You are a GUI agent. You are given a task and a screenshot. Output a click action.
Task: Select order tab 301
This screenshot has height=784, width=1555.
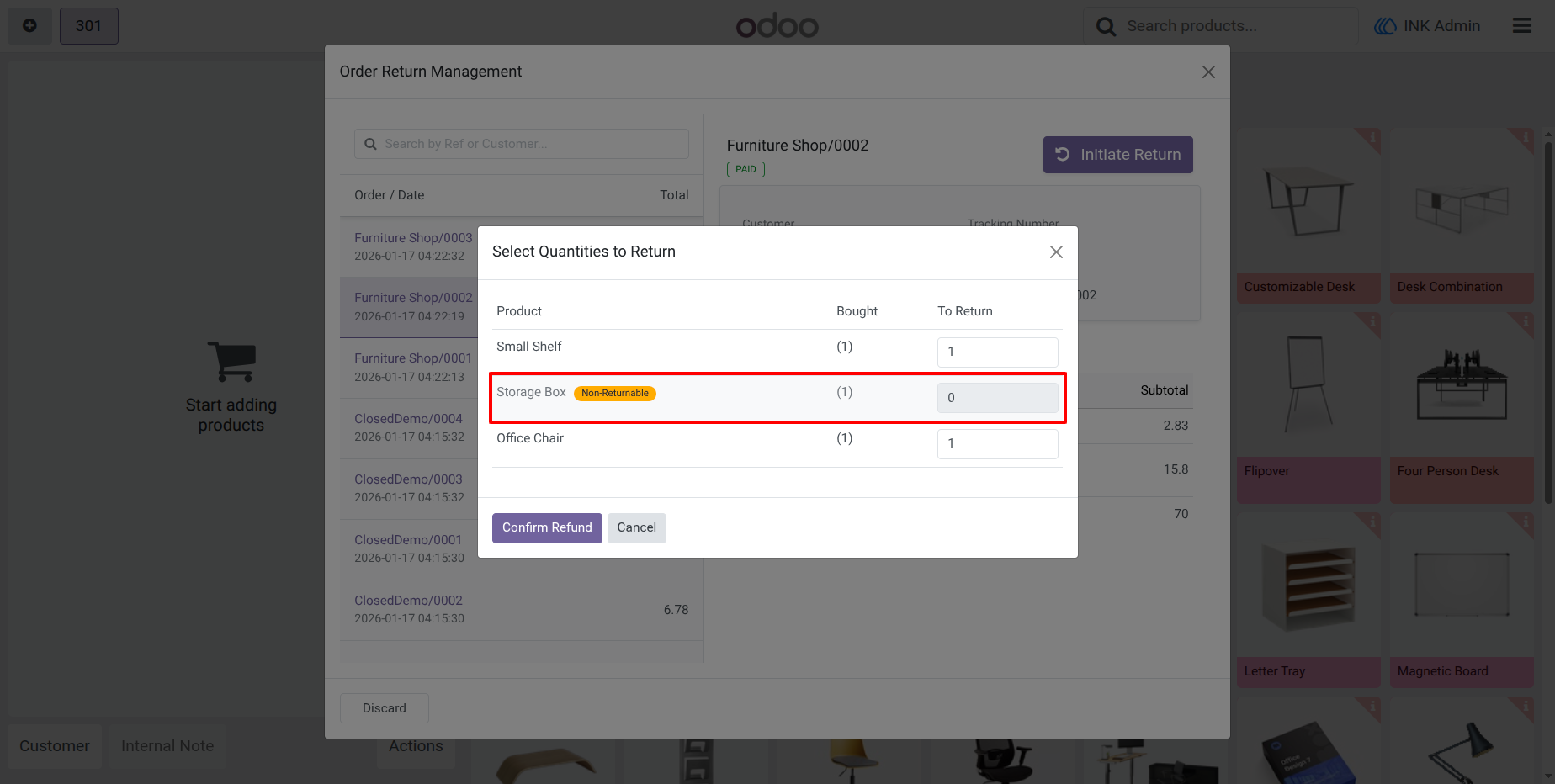[88, 26]
